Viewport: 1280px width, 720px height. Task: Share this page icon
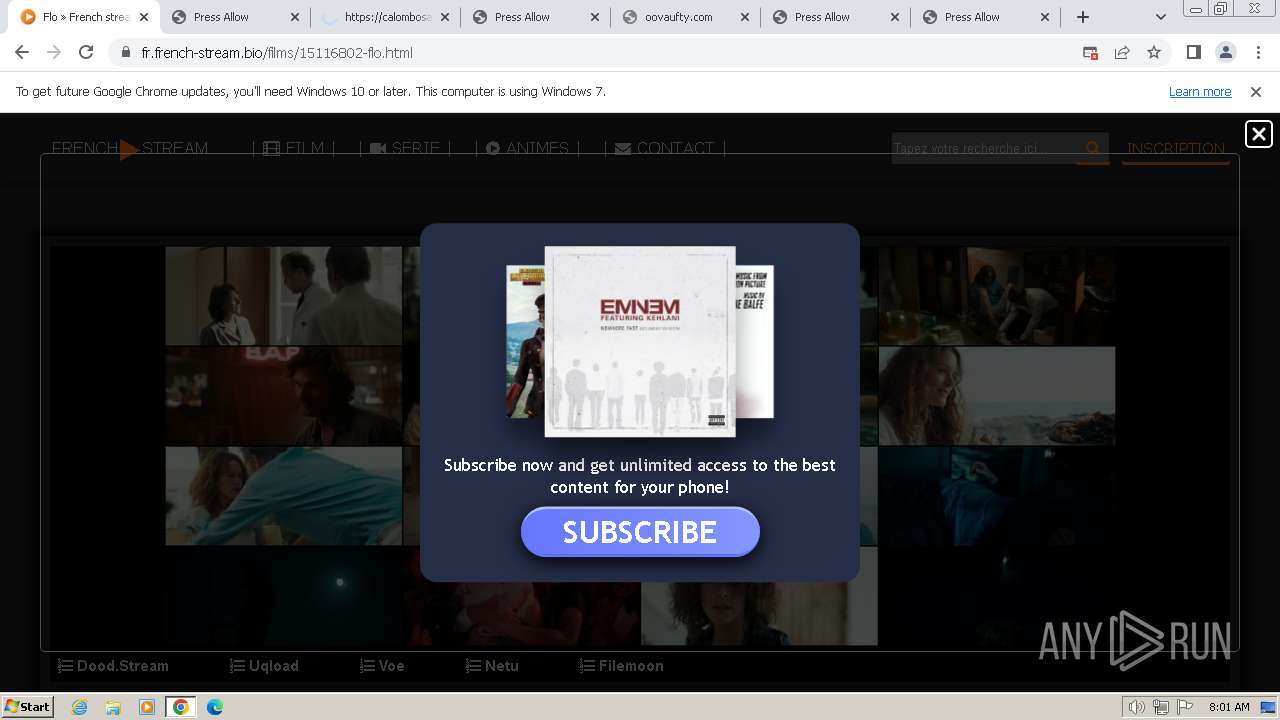pos(1122,52)
